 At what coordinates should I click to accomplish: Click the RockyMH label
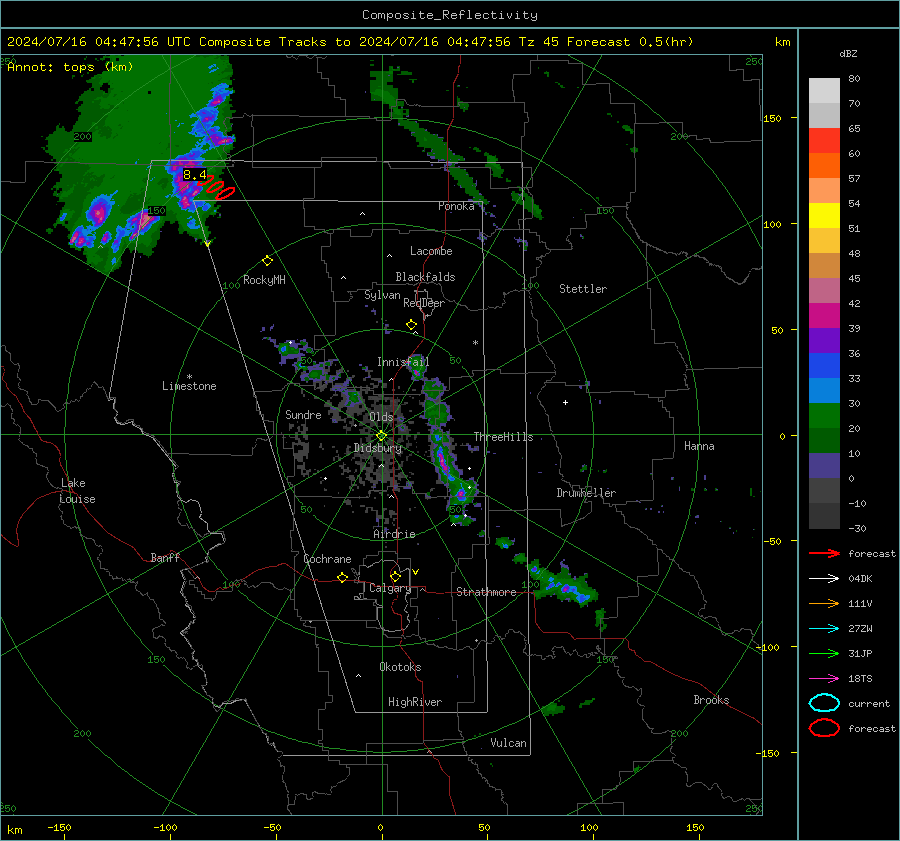click(x=264, y=280)
